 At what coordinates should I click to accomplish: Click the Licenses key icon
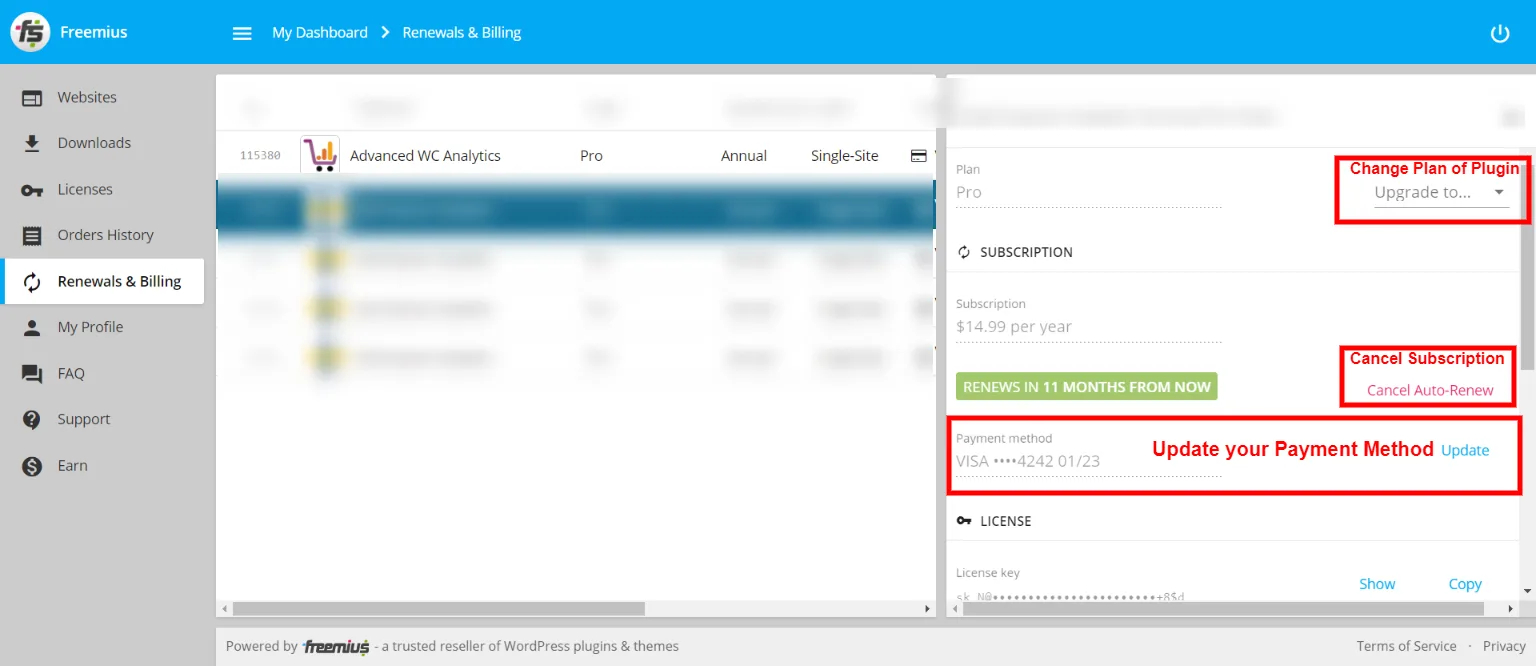coord(32,190)
